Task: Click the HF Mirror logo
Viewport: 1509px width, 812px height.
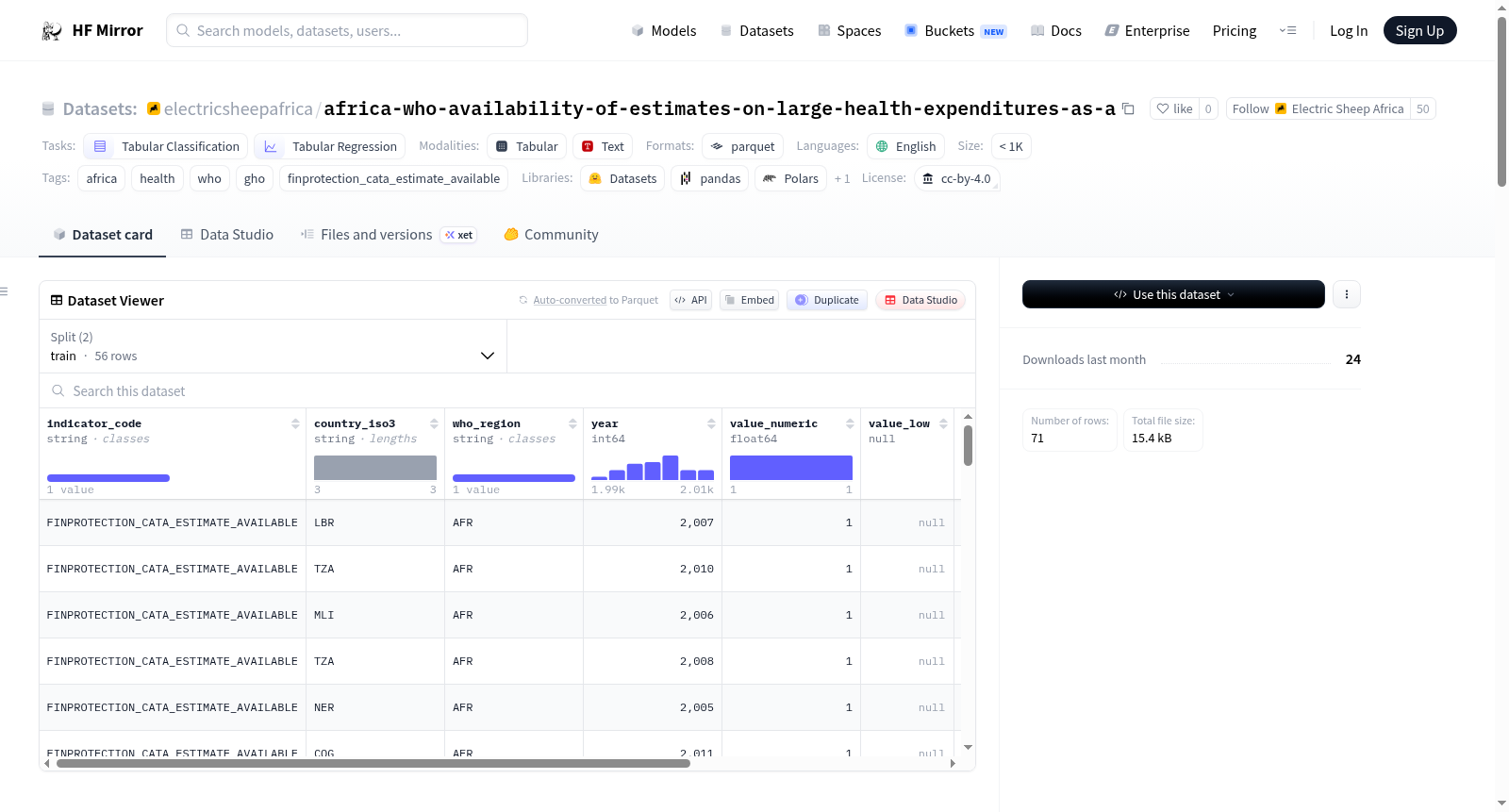Action: pyautogui.click(x=92, y=30)
